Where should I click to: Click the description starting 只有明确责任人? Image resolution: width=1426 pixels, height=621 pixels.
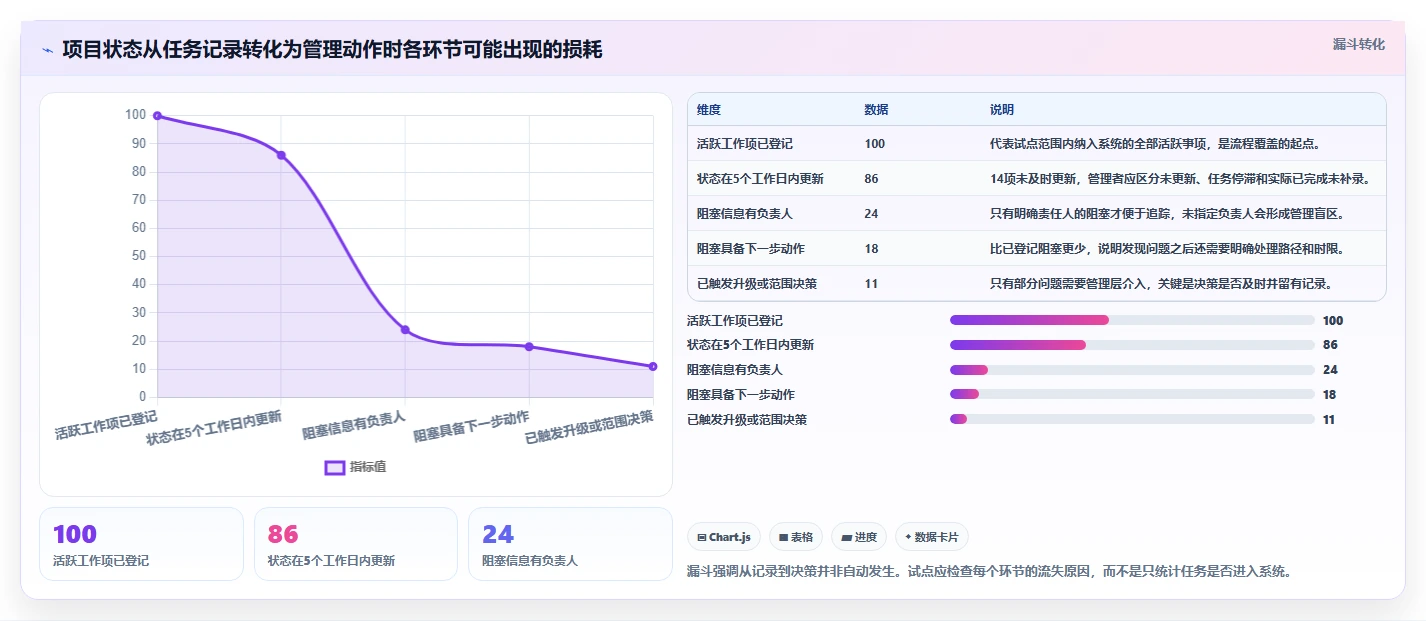click(1168, 214)
